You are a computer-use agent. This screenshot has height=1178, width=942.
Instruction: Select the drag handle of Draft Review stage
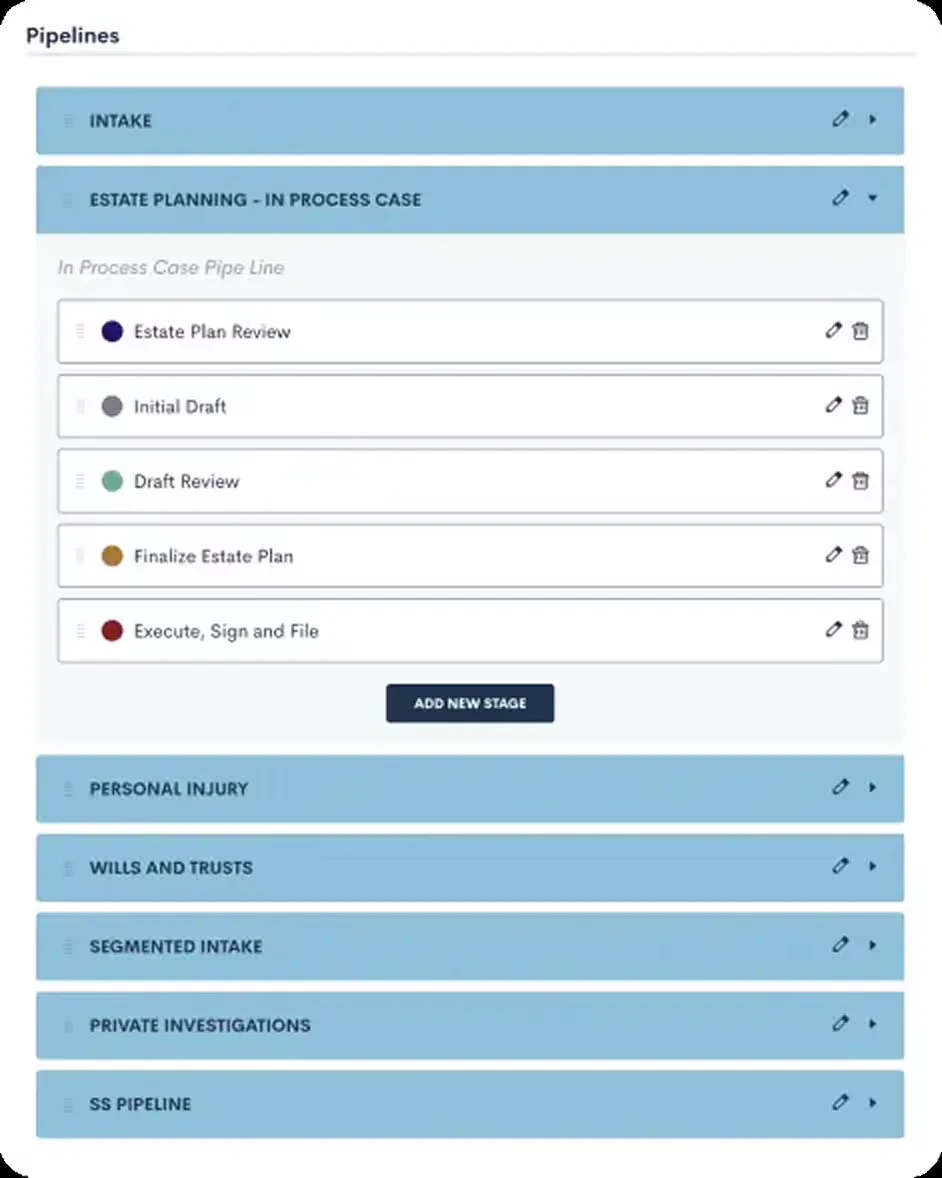(x=79, y=480)
